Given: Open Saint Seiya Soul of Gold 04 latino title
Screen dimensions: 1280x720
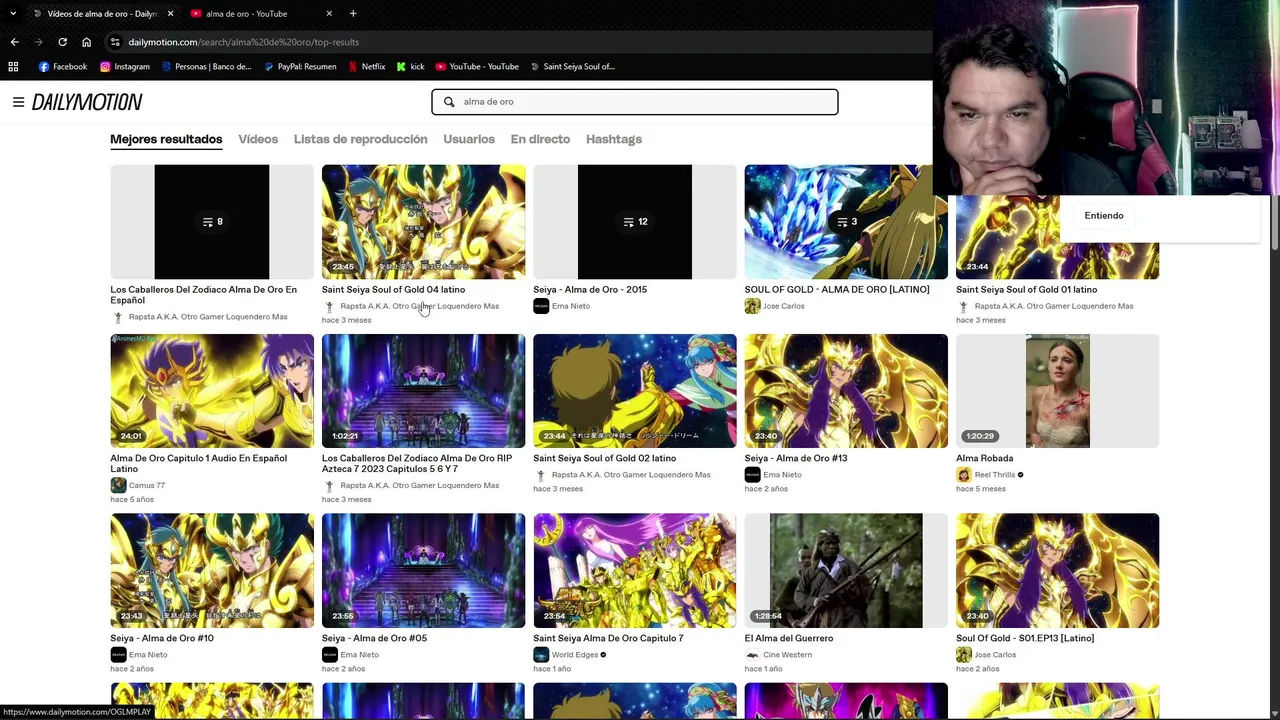Looking at the screenshot, I should (x=393, y=290).
